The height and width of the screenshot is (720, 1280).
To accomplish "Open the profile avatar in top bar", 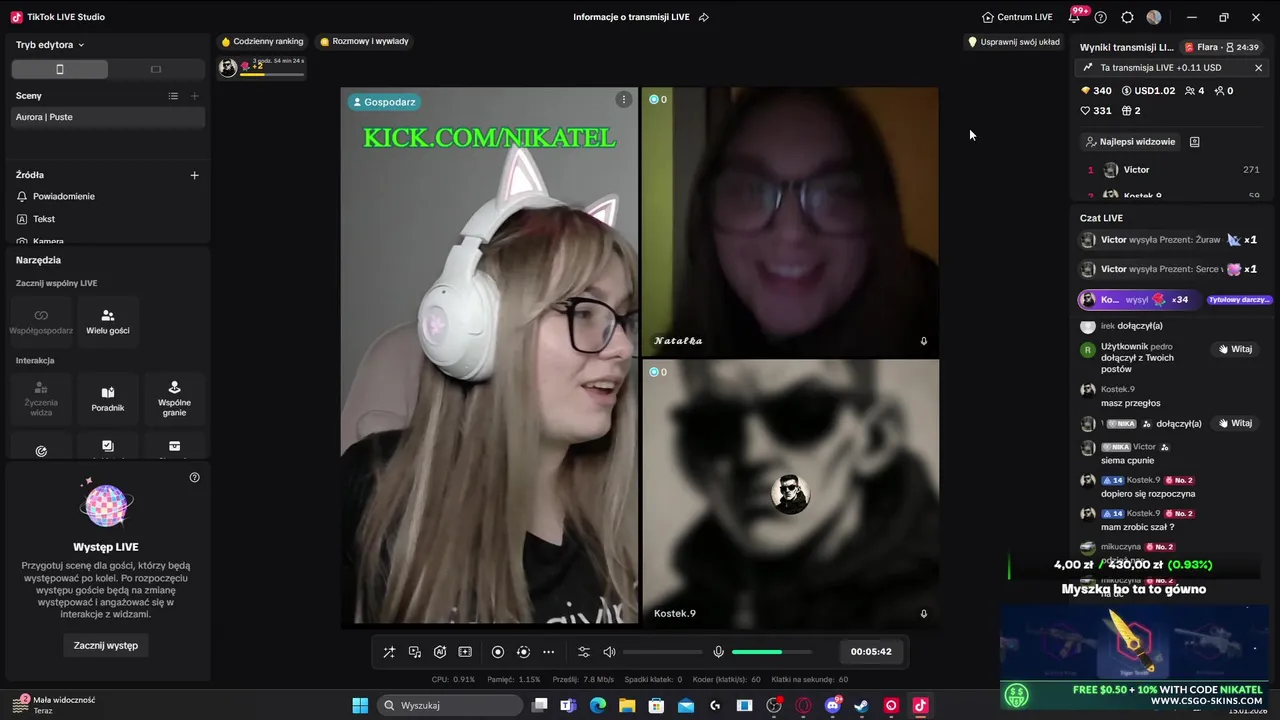I will tap(1154, 17).
